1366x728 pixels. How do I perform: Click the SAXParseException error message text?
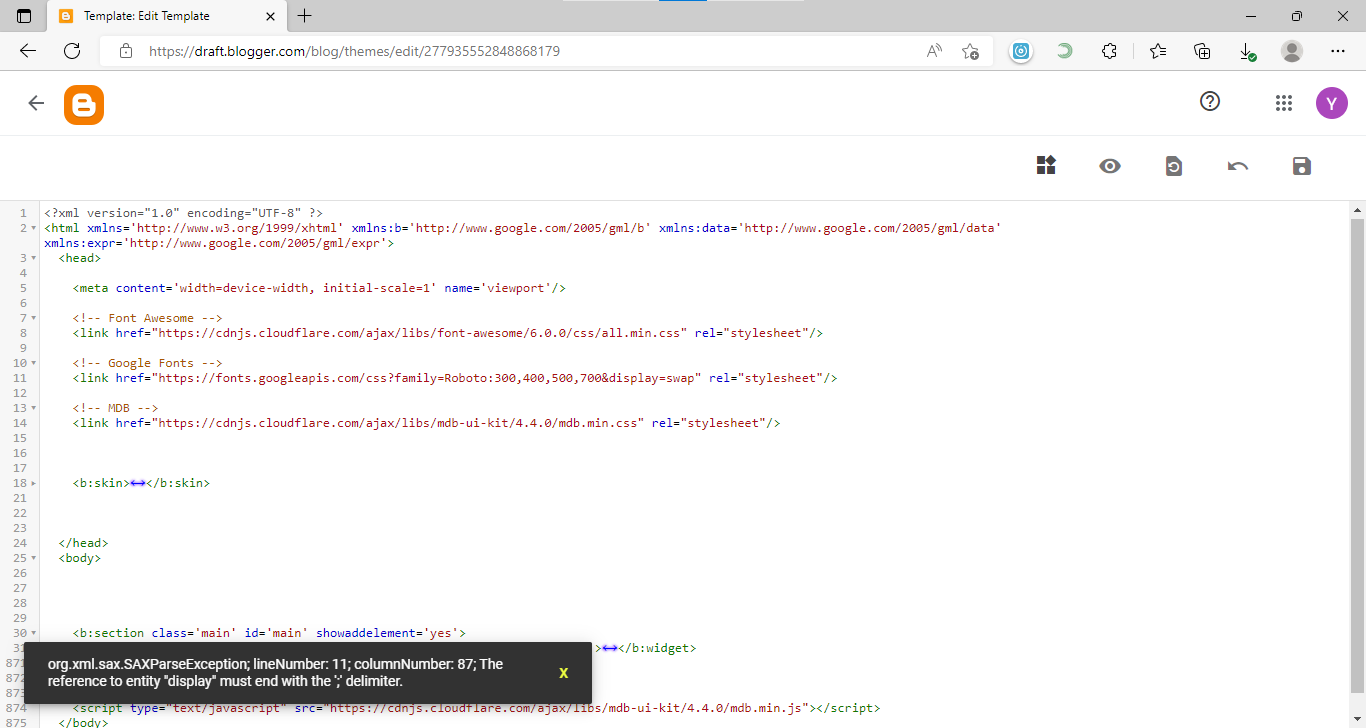point(275,673)
